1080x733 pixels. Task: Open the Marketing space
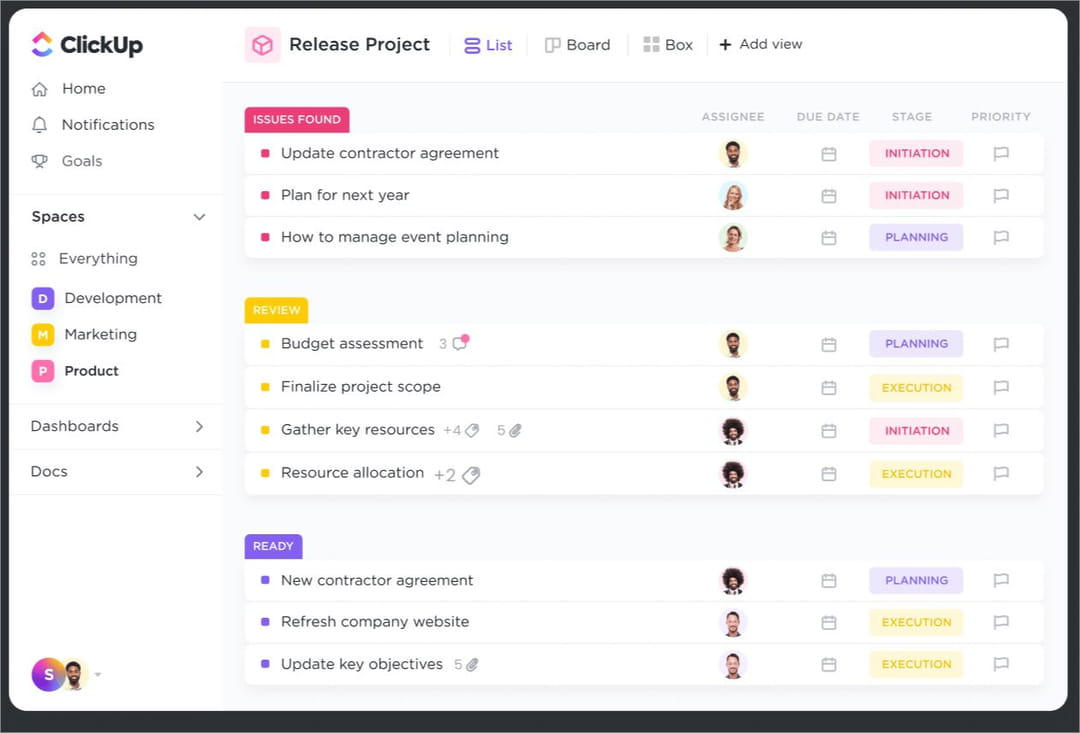point(84,335)
